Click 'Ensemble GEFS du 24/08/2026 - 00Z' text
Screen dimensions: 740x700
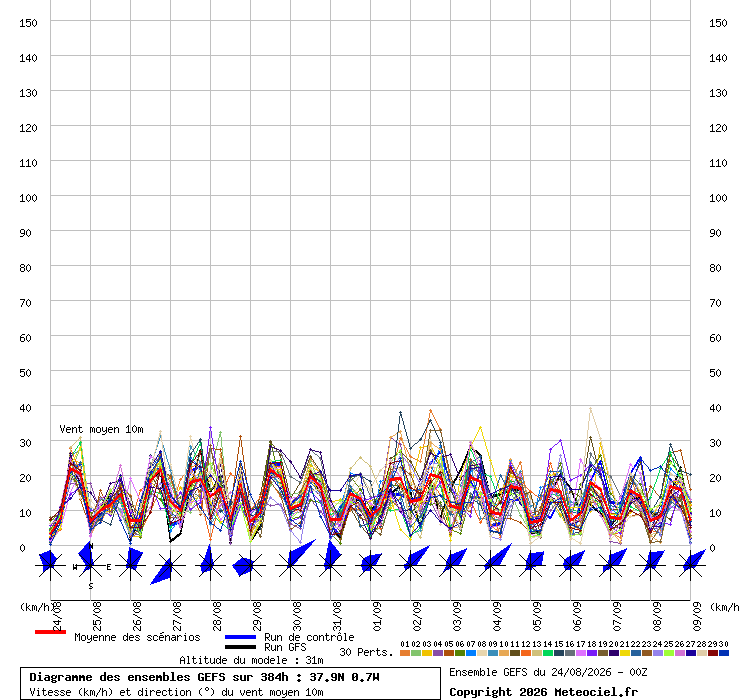[548, 672]
